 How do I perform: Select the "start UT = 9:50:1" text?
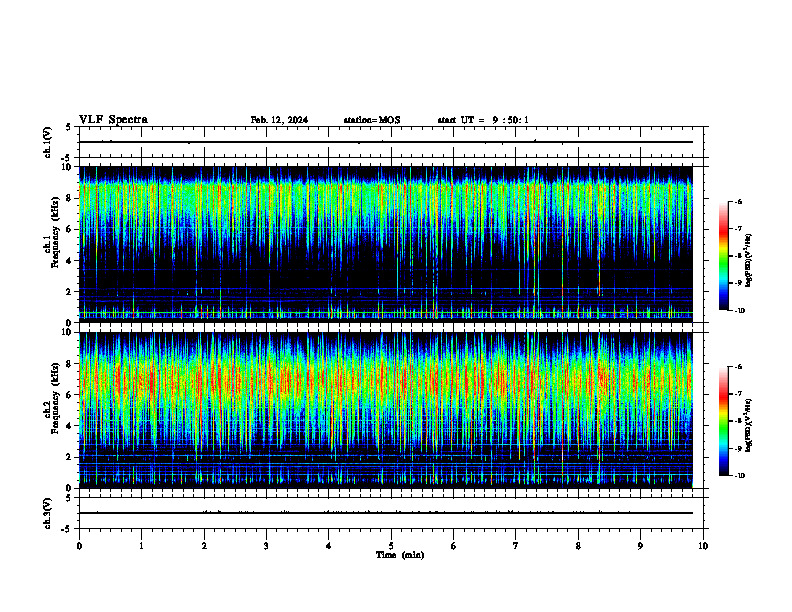(483, 120)
